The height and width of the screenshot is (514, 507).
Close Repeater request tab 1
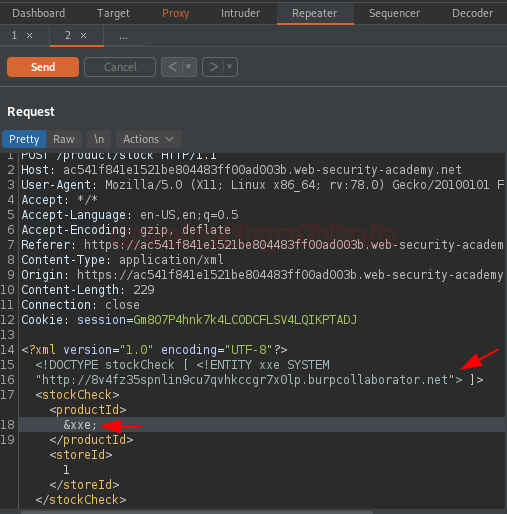[x=30, y=36]
